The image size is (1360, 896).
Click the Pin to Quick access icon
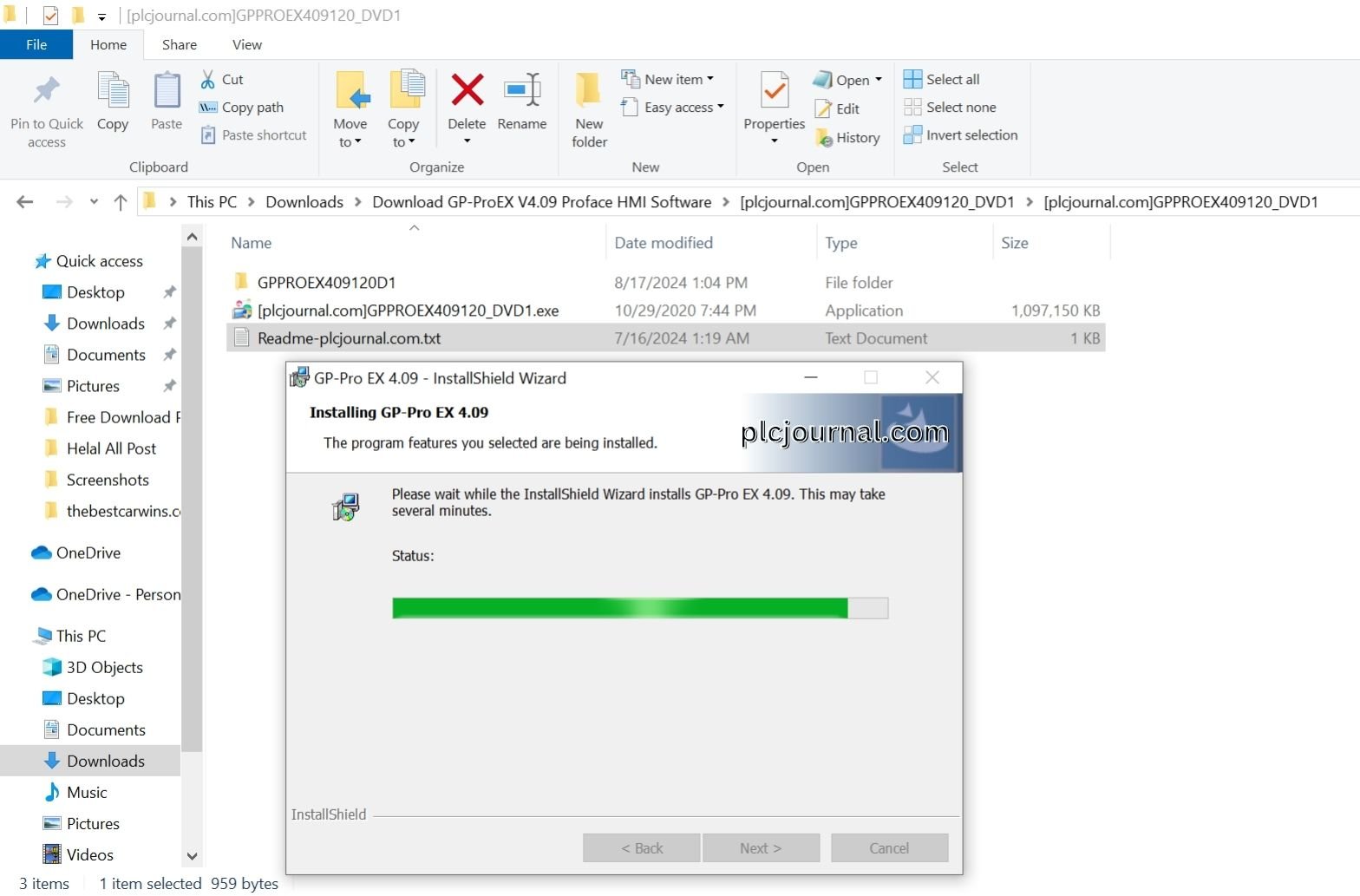(47, 90)
